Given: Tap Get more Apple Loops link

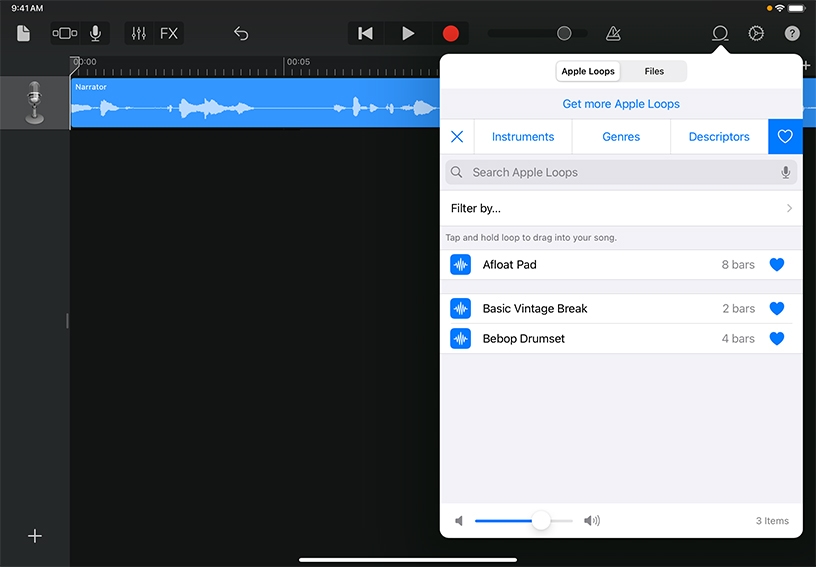Looking at the screenshot, I should pos(621,104).
